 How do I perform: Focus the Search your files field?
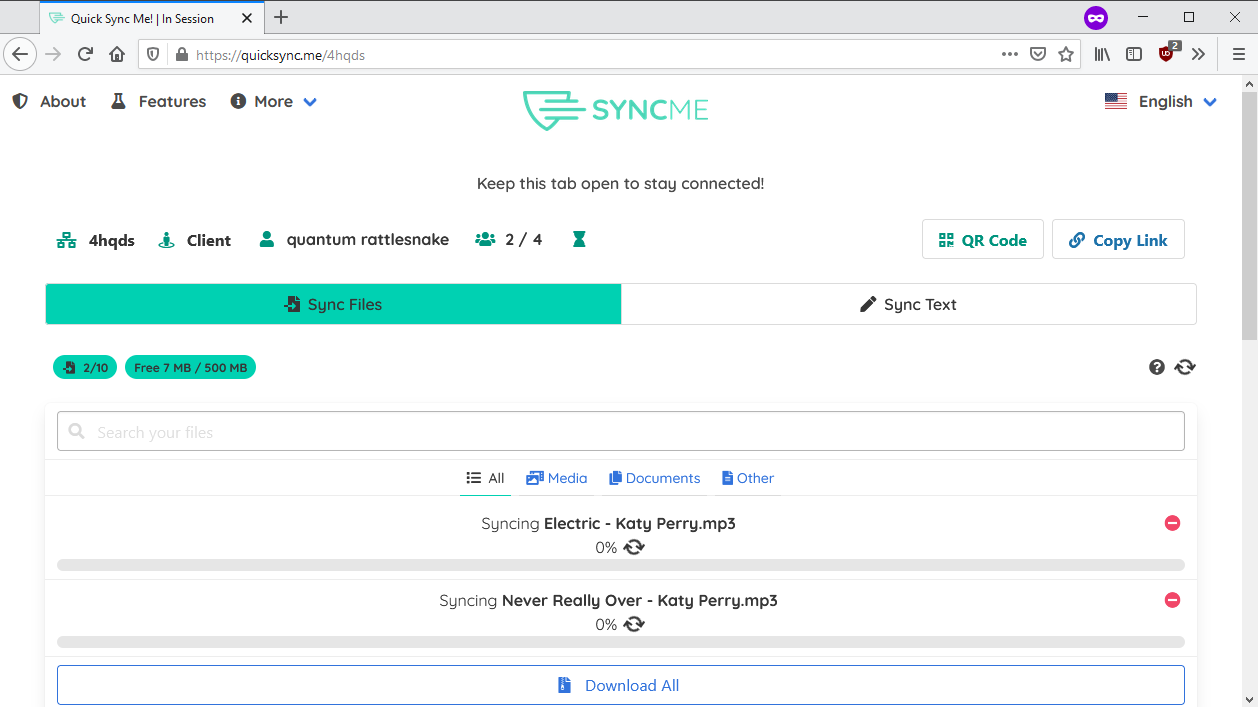(x=621, y=431)
